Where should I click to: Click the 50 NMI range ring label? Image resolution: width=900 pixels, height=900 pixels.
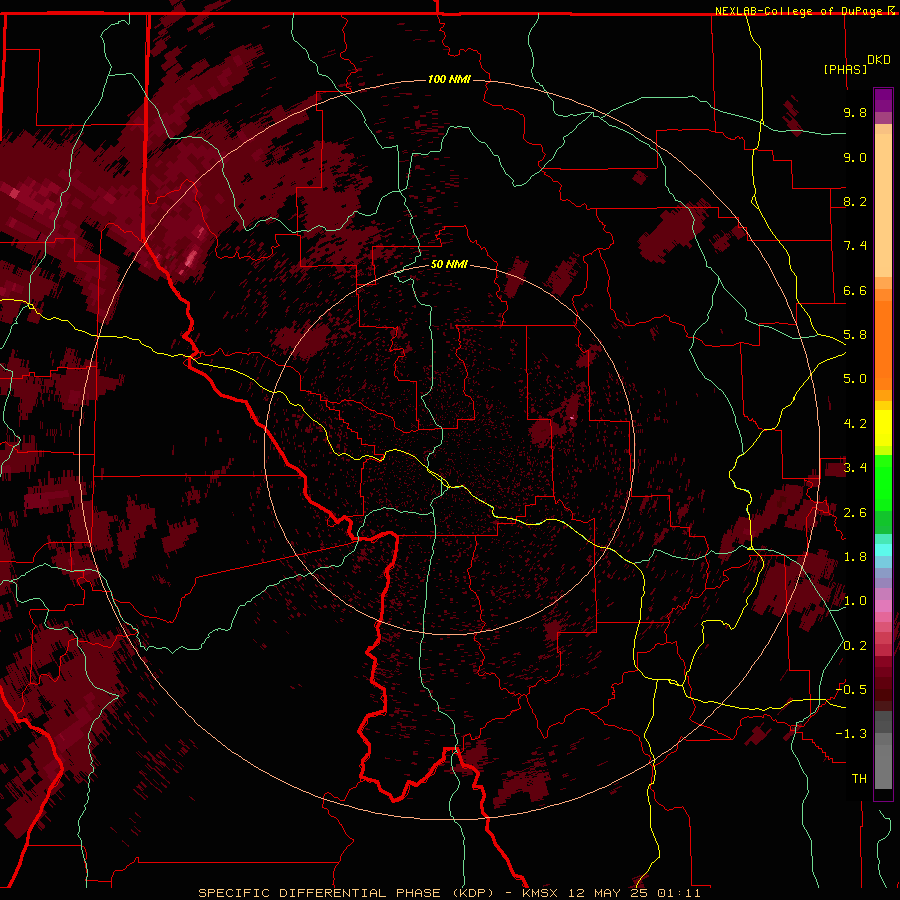point(449,264)
